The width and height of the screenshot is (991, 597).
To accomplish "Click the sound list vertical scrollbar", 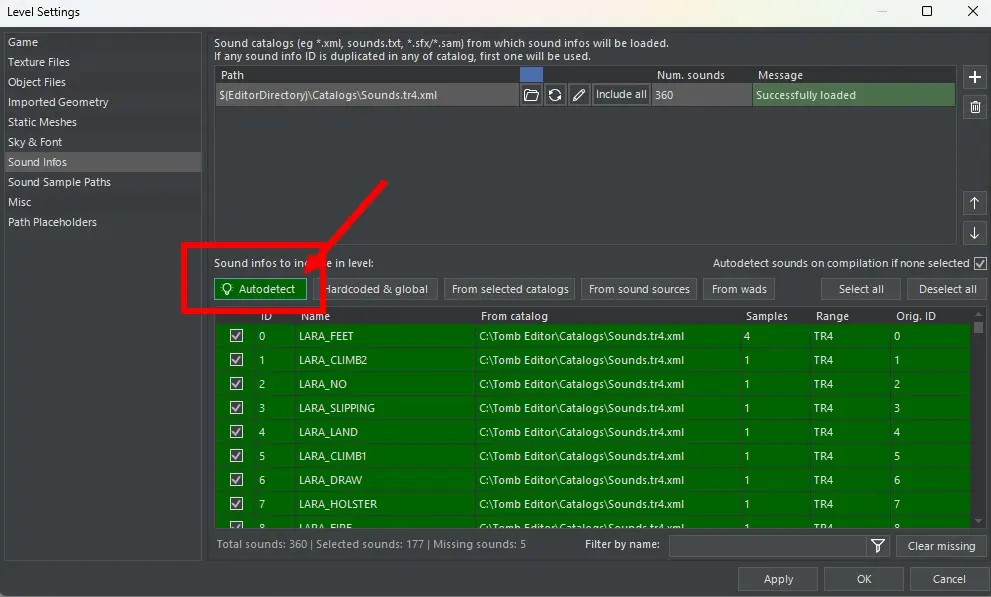I will tap(978, 420).
